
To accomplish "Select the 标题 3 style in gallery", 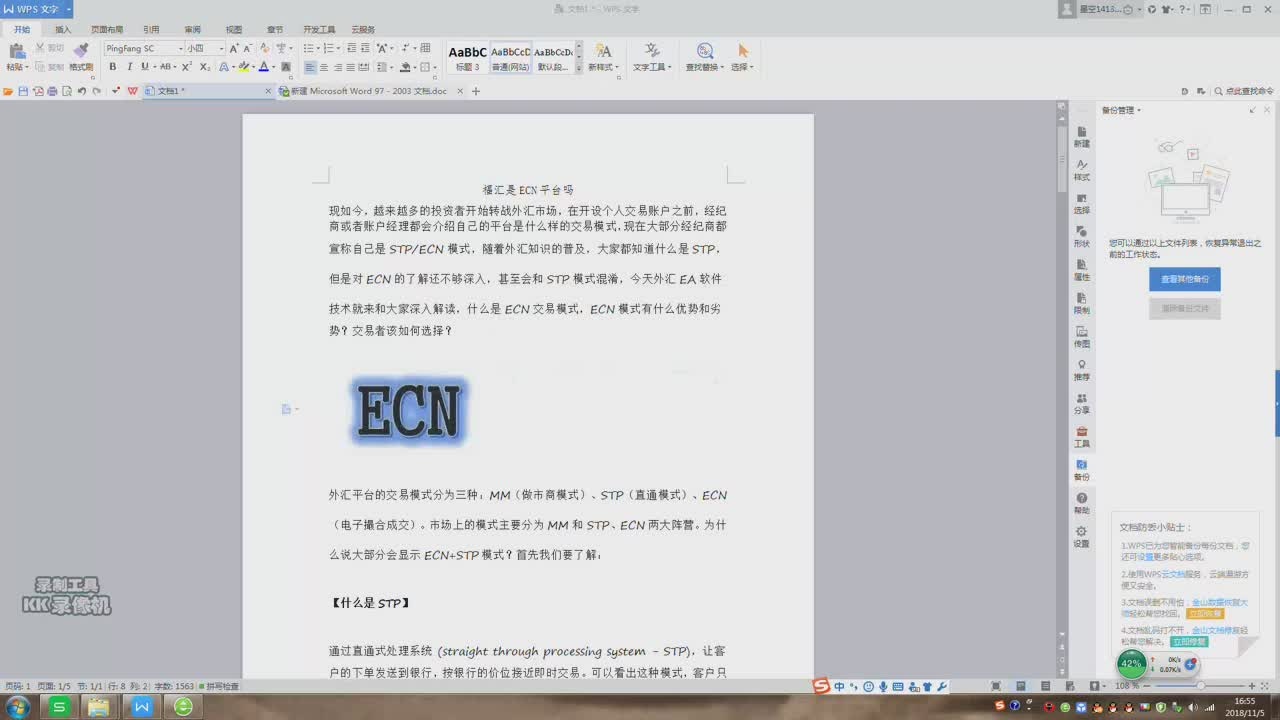I will pos(467,58).
